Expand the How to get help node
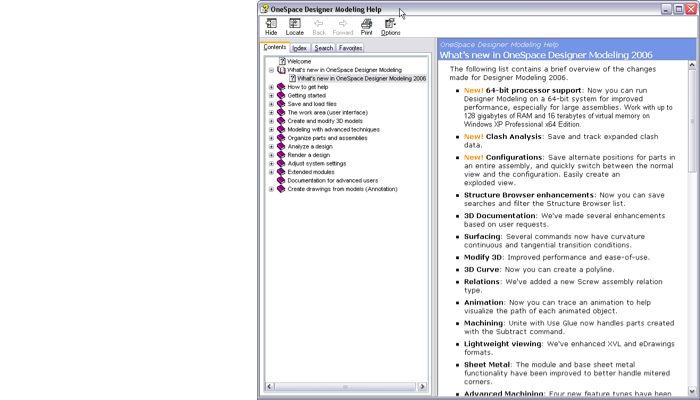 271,87
